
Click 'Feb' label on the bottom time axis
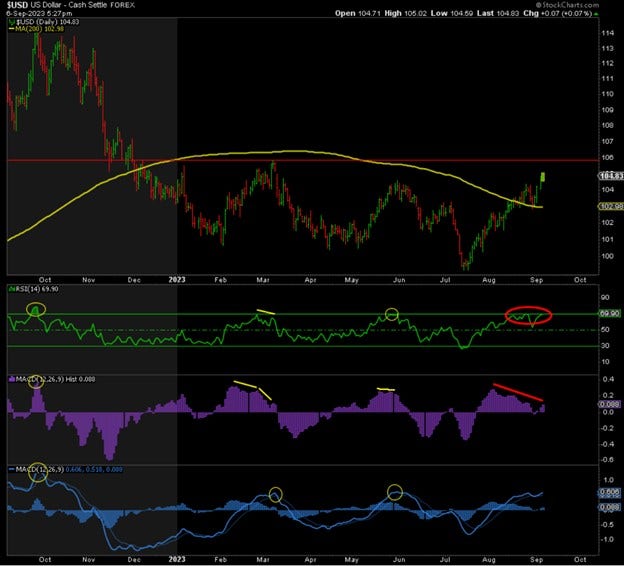(220, 559)
